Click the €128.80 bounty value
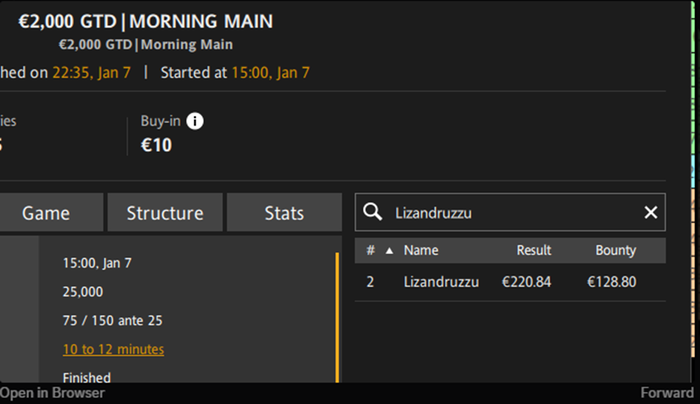The width and height of the screenshot is (700, 404). [612, 282]
